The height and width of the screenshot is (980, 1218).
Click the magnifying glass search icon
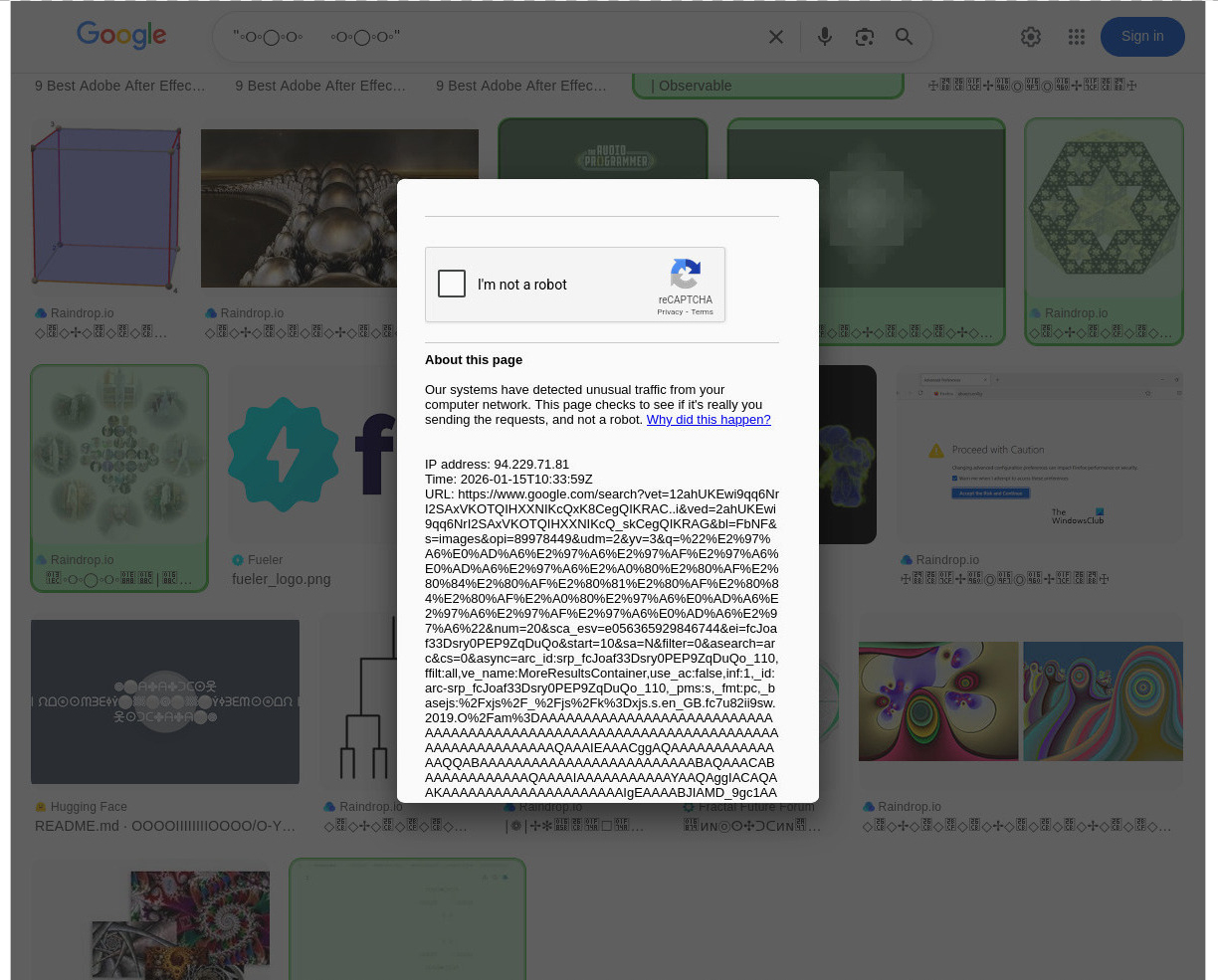pos(904,37)
